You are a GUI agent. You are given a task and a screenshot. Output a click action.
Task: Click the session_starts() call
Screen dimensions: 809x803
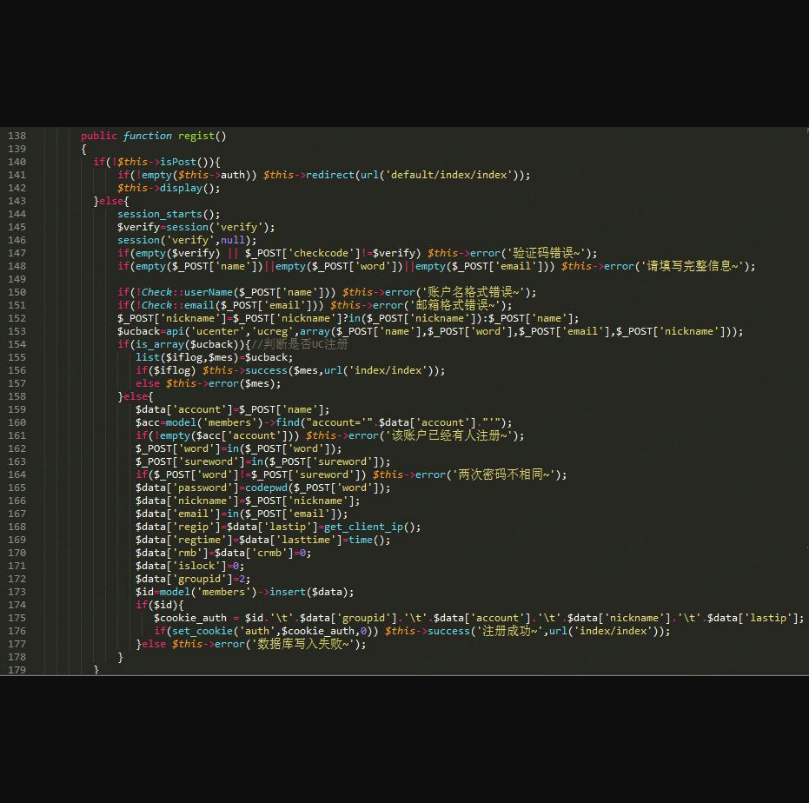(167, 214)
